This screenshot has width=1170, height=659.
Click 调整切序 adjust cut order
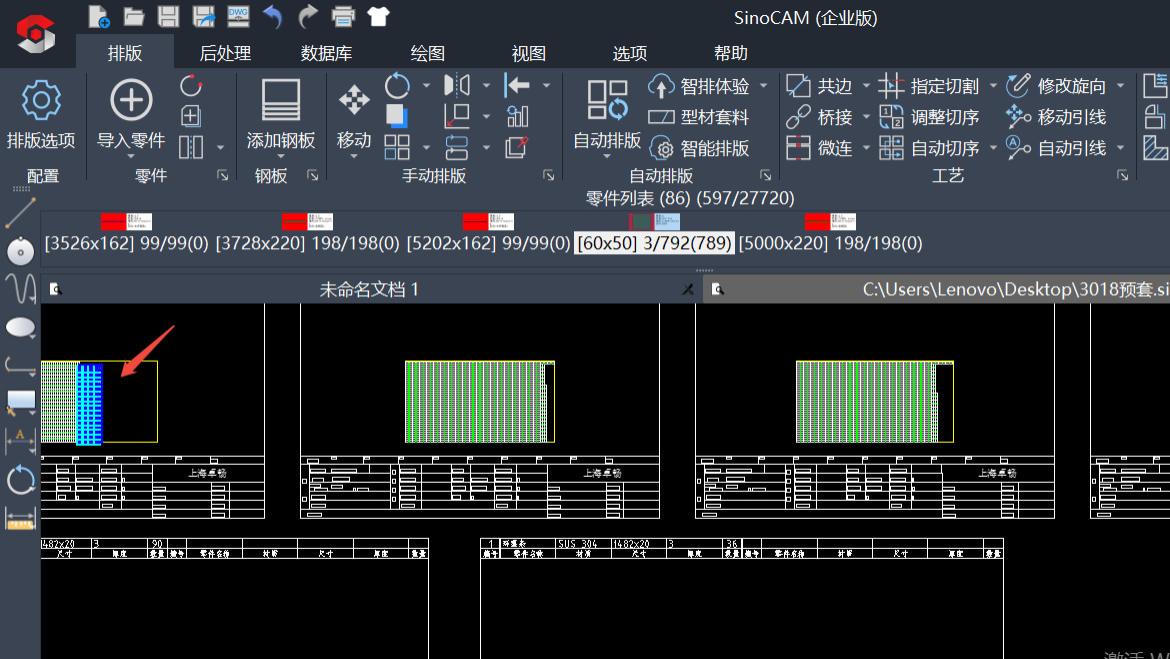tap(928, 117)
